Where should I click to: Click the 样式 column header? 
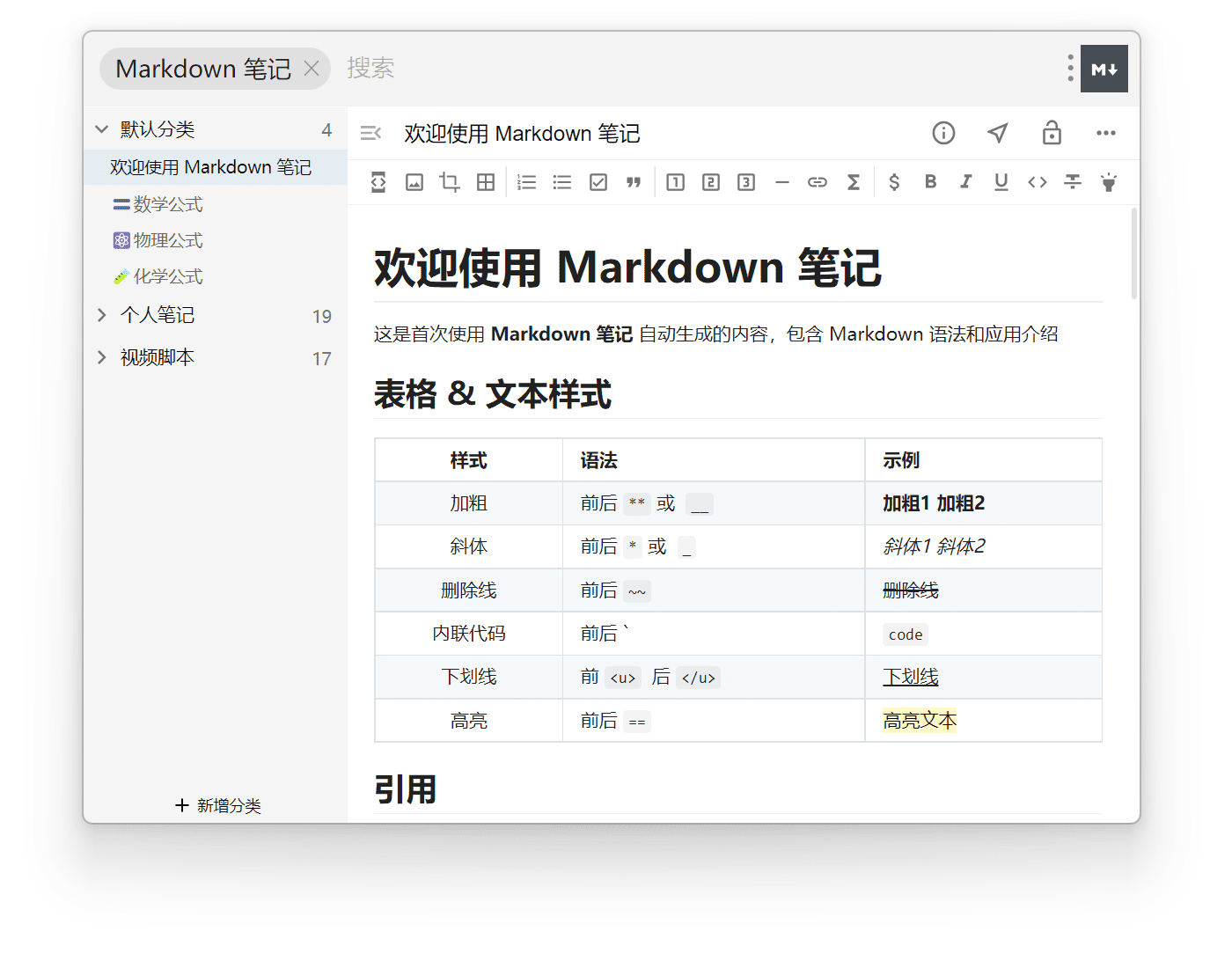[x=469, y=460]
